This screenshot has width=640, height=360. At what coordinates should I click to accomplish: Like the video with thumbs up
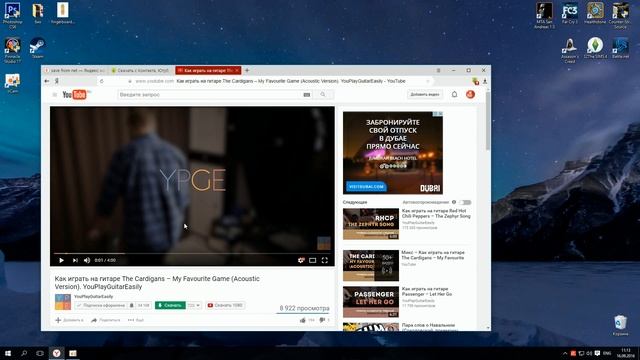point(303,320)
